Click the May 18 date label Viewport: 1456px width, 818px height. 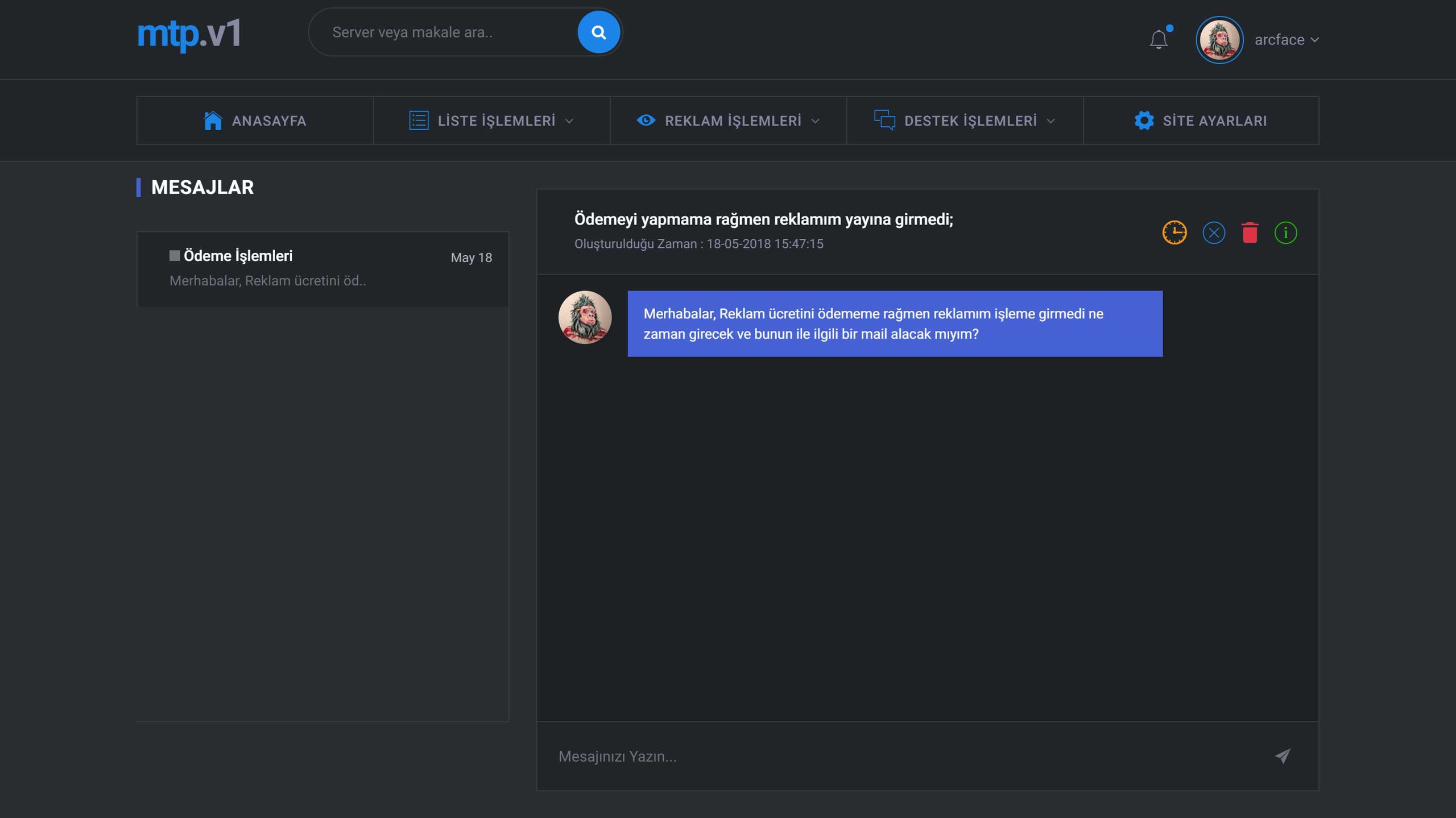[x=471, y=258]
